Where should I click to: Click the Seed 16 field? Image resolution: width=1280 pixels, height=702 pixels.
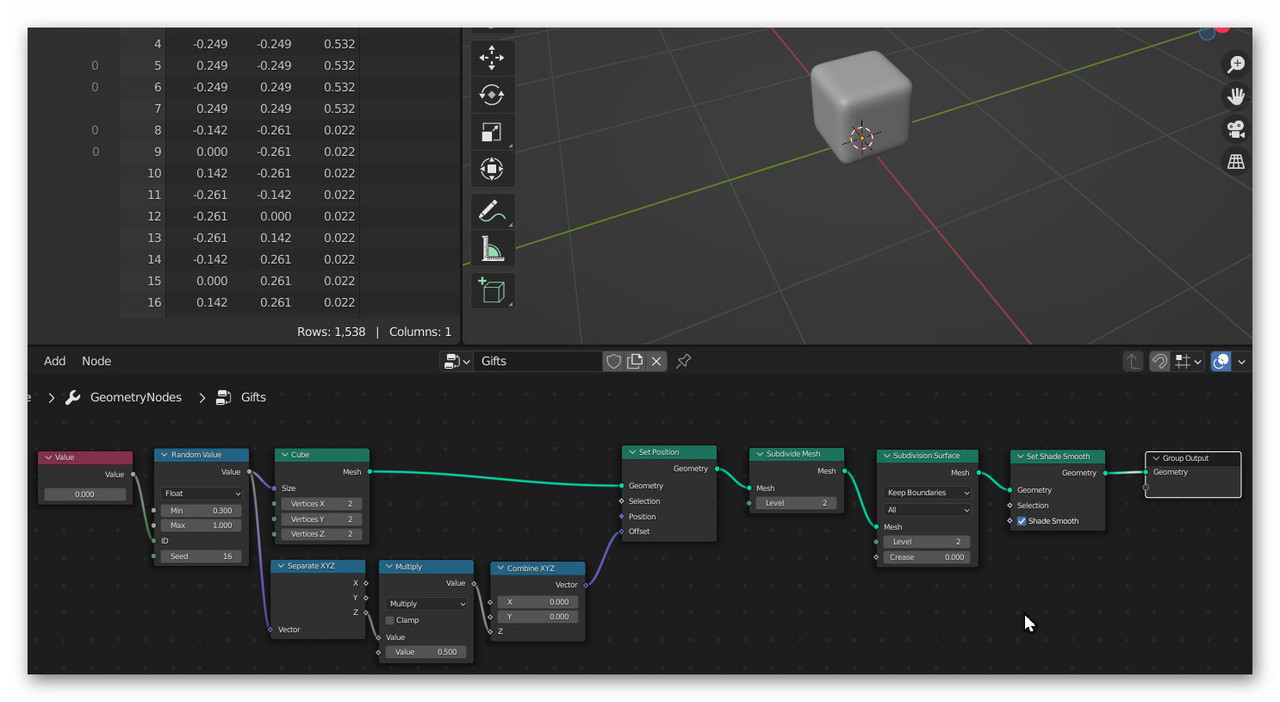coord(202,556)
